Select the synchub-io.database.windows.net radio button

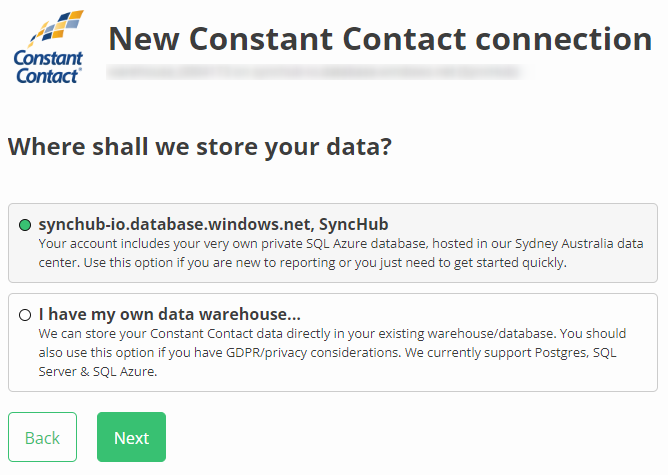click(x=25, y=225)
